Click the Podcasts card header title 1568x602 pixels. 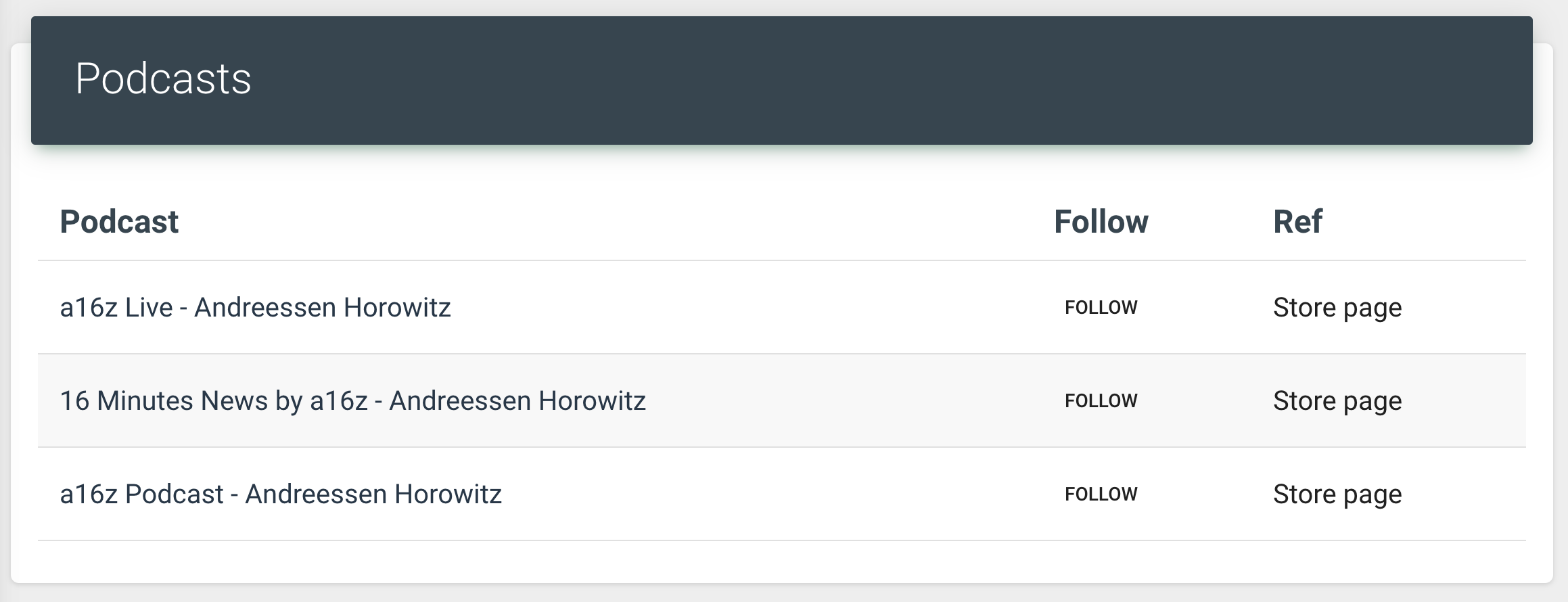163,78
